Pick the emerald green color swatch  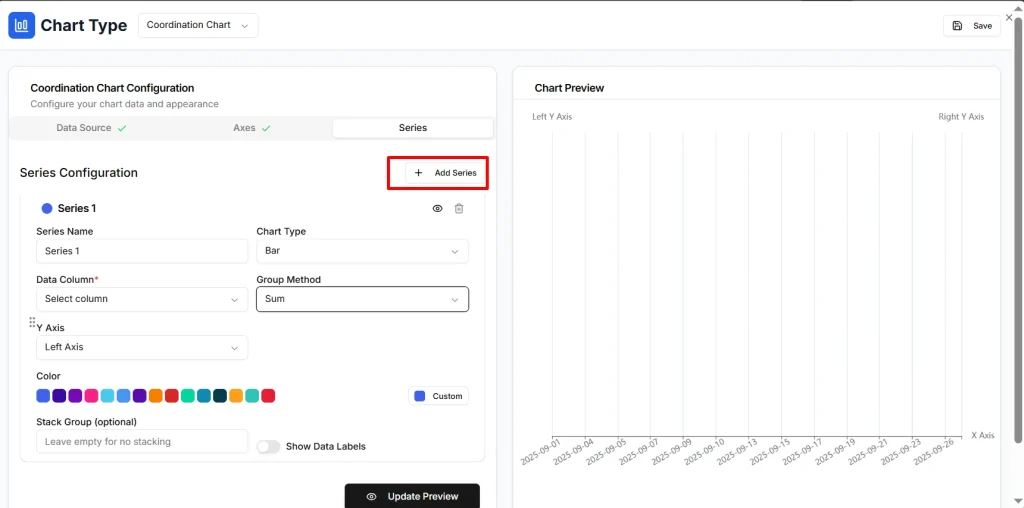pyautogui.click(x=188, y=396)
